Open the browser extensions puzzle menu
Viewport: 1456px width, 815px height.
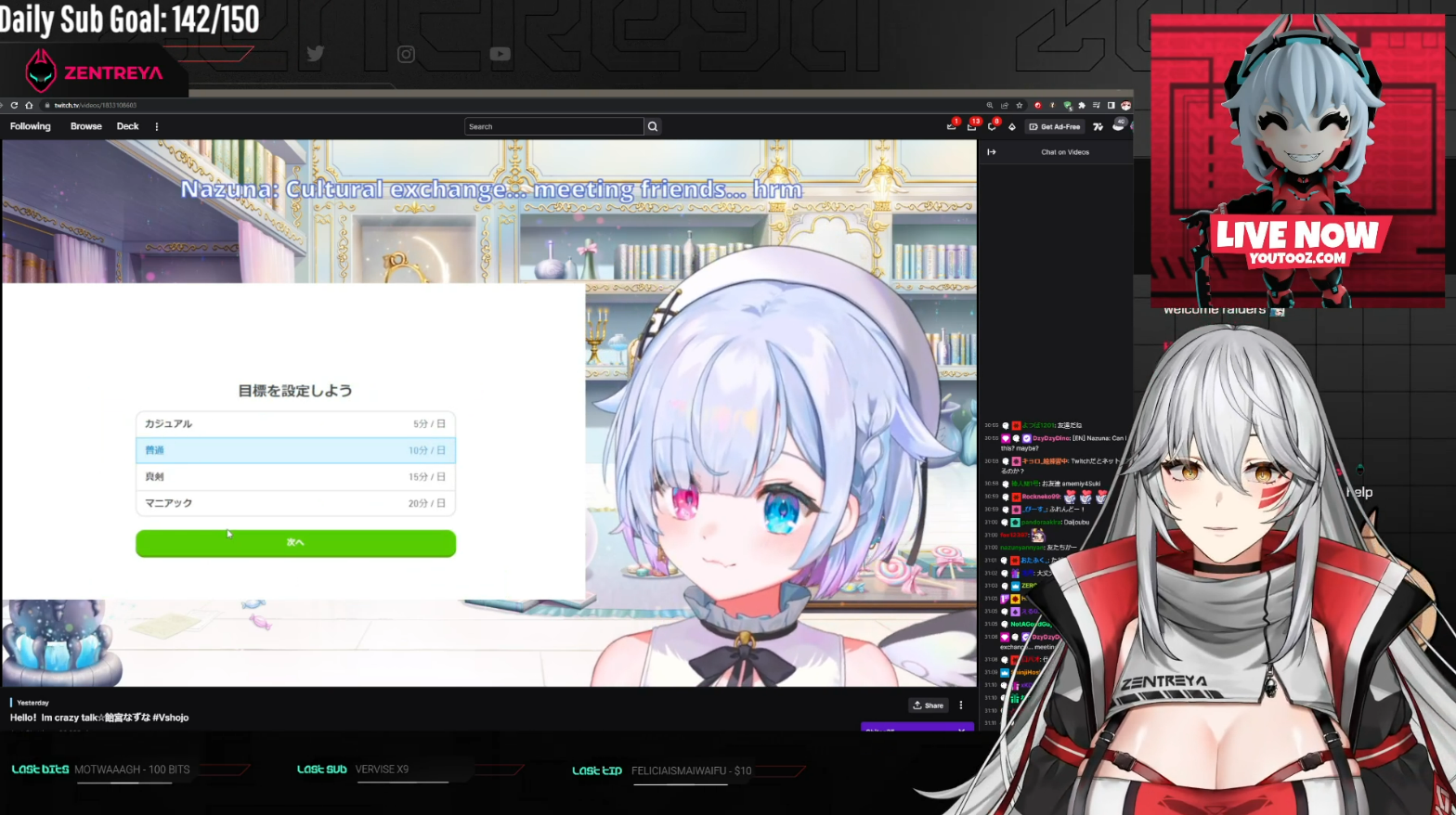click(x=1082, y=105)
